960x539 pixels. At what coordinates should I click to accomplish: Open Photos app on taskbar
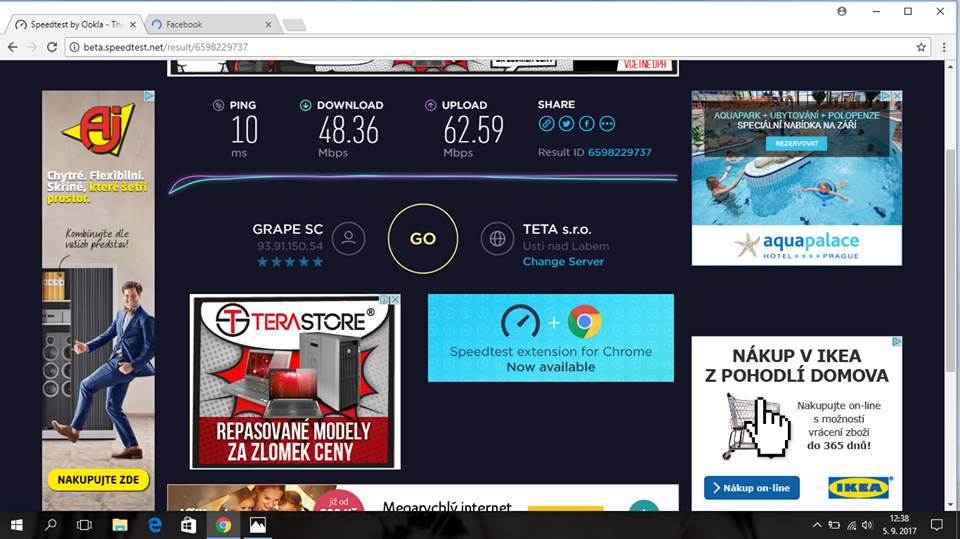(258, 525)
